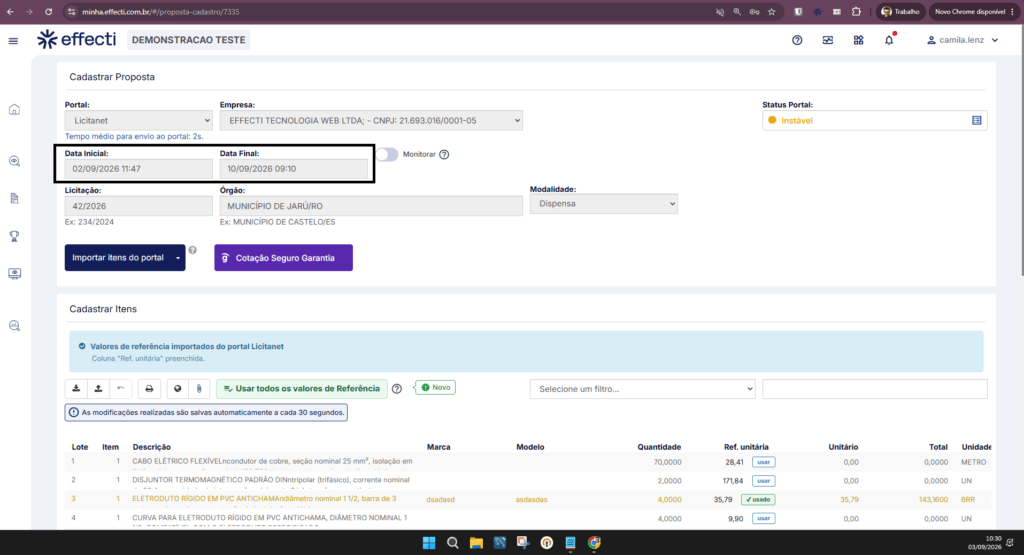Open the Portal dropdown showing Licitanet

tap(138, 120)
